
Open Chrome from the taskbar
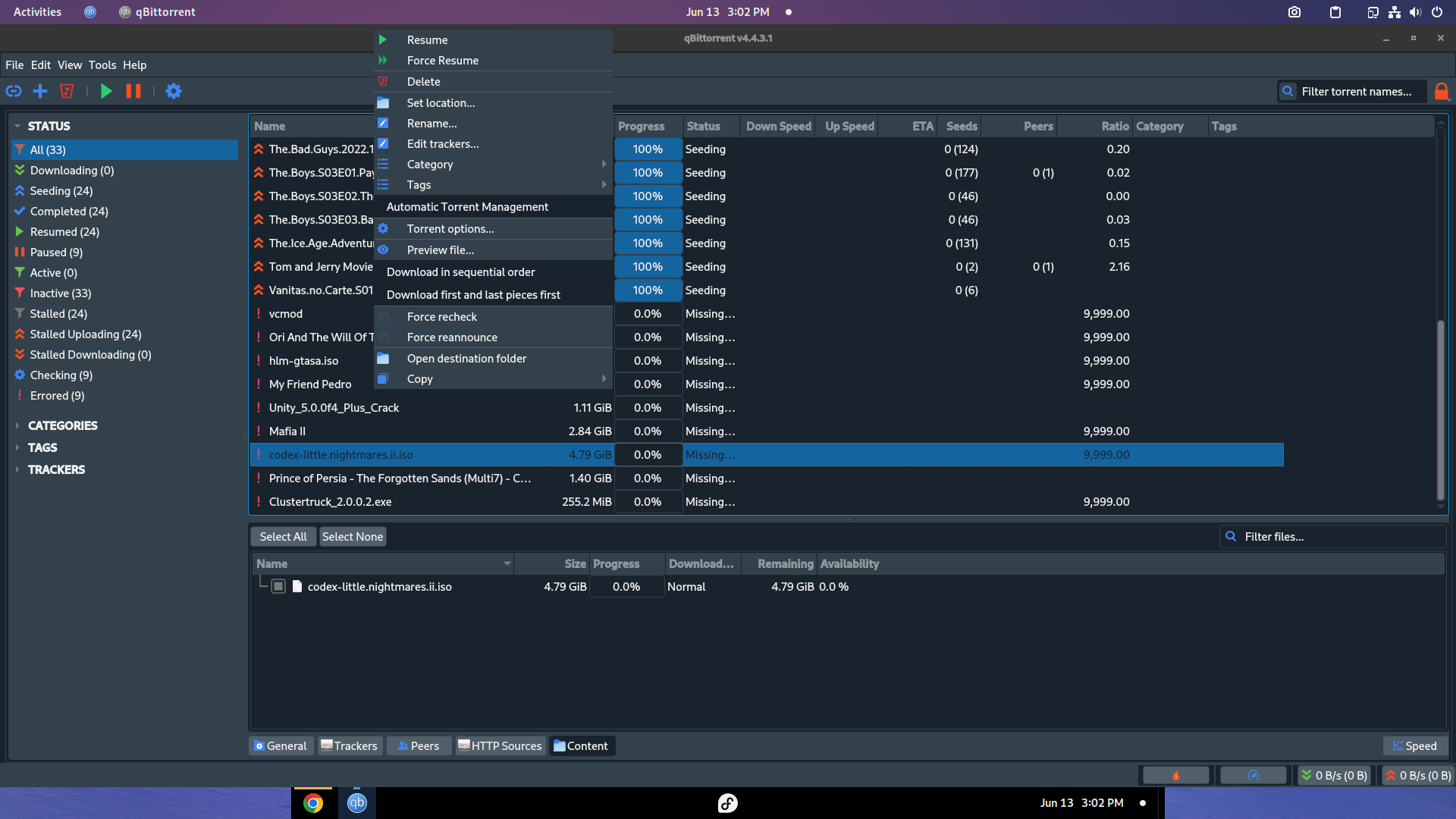(x=312, y=803)
